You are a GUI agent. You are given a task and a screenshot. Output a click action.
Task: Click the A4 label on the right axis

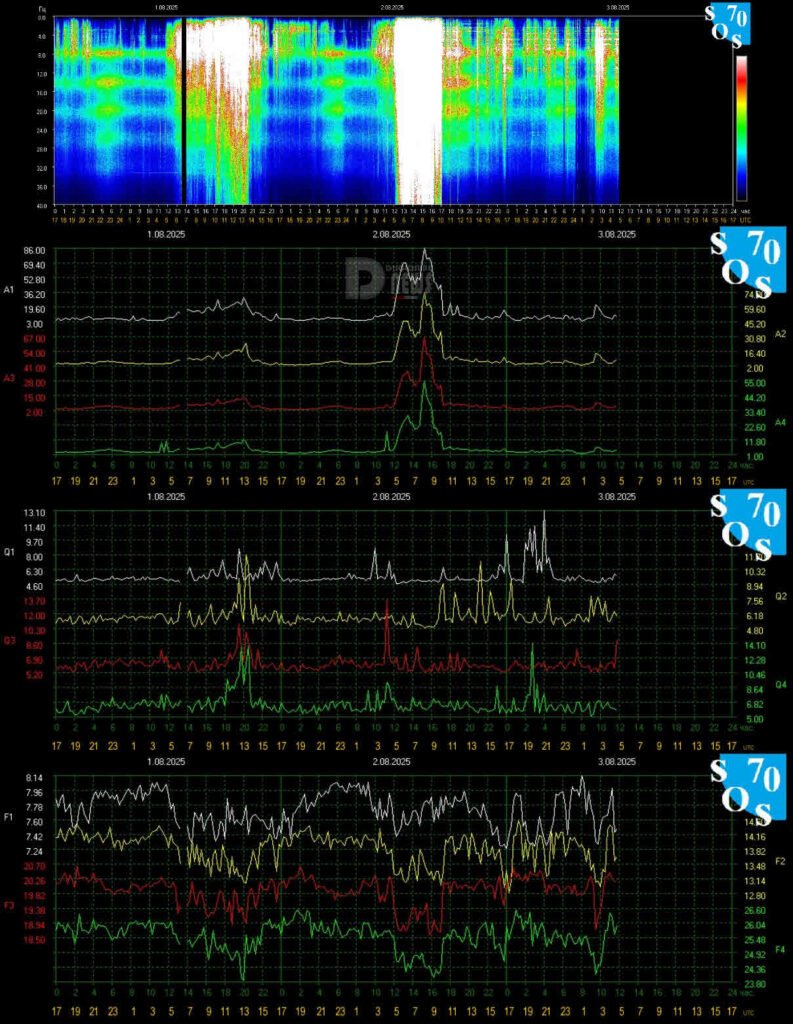[x=781, y=424]
